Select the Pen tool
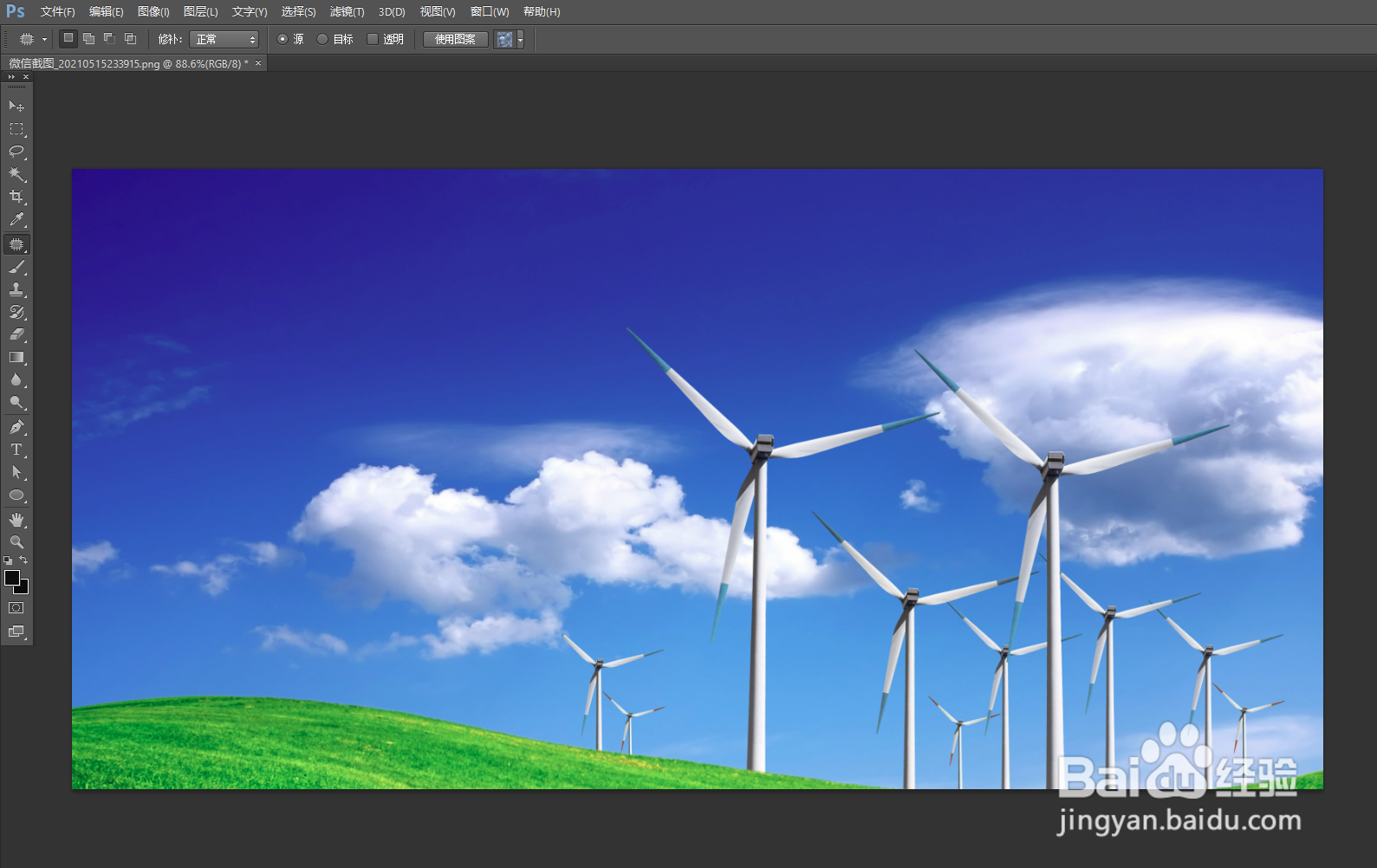This screenshot has height=868, width=1377. coord(16,427)
